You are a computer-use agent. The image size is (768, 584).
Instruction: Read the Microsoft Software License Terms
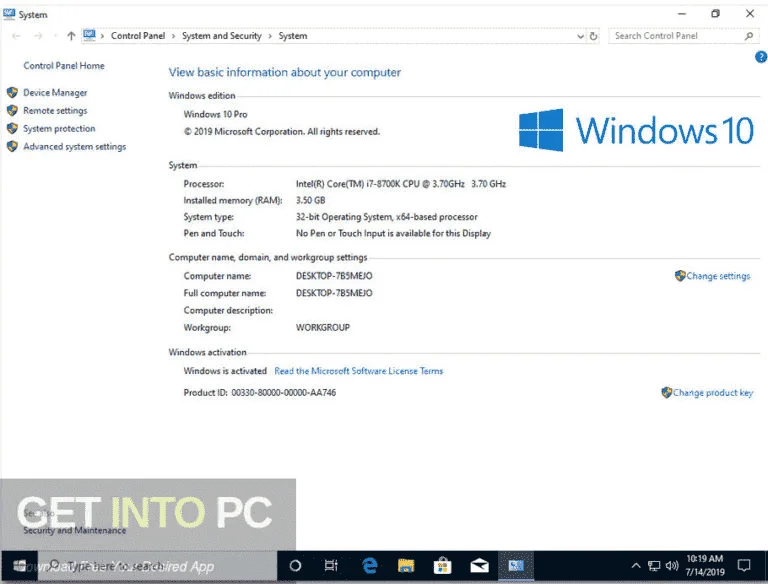coord(359,371)
